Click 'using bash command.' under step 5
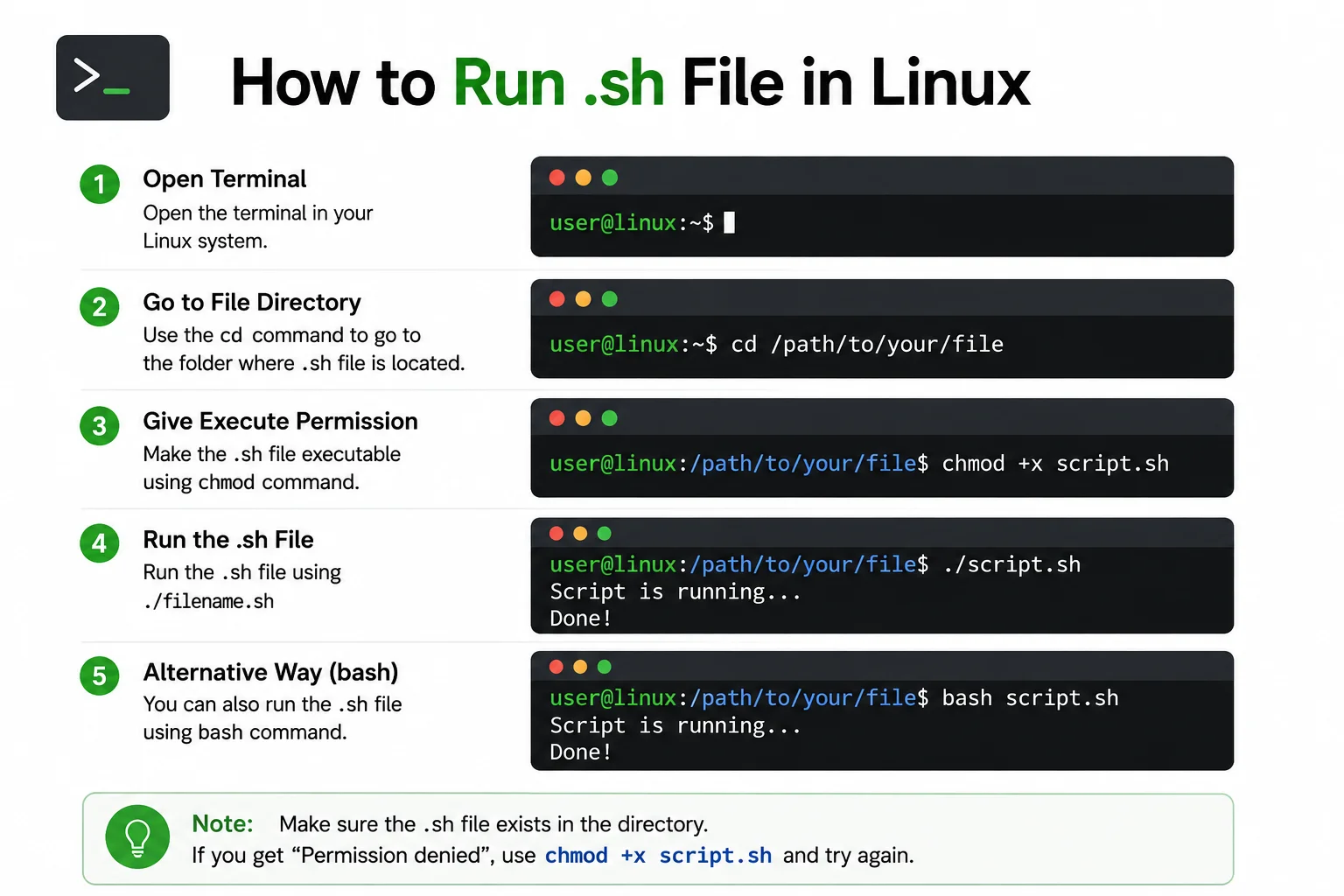Screen dimensions: 1344x896 (245, 732)
